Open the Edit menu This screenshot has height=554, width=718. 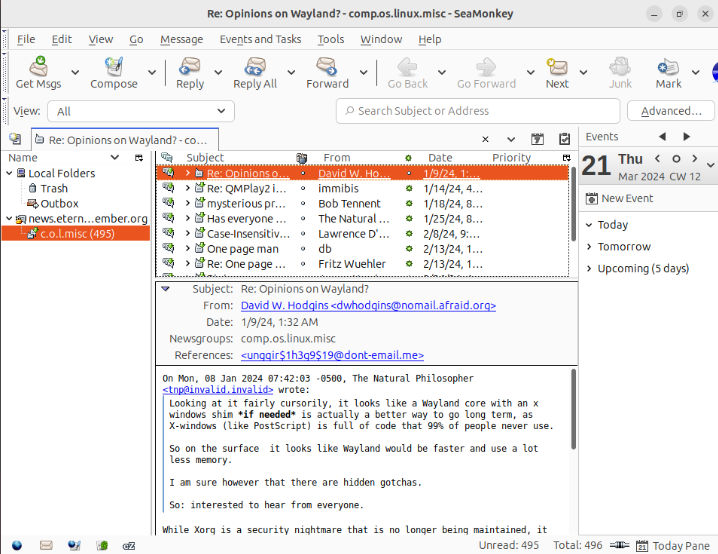click(61, 39)
